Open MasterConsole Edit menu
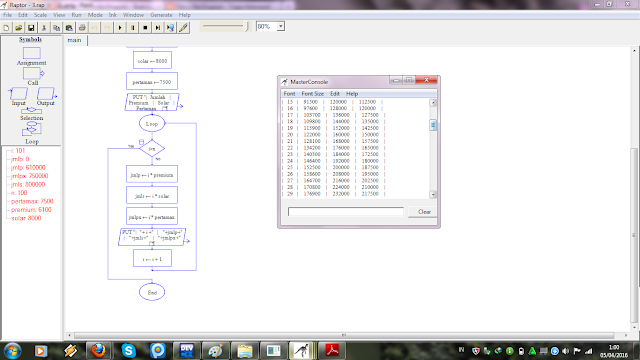 [335, 93]
